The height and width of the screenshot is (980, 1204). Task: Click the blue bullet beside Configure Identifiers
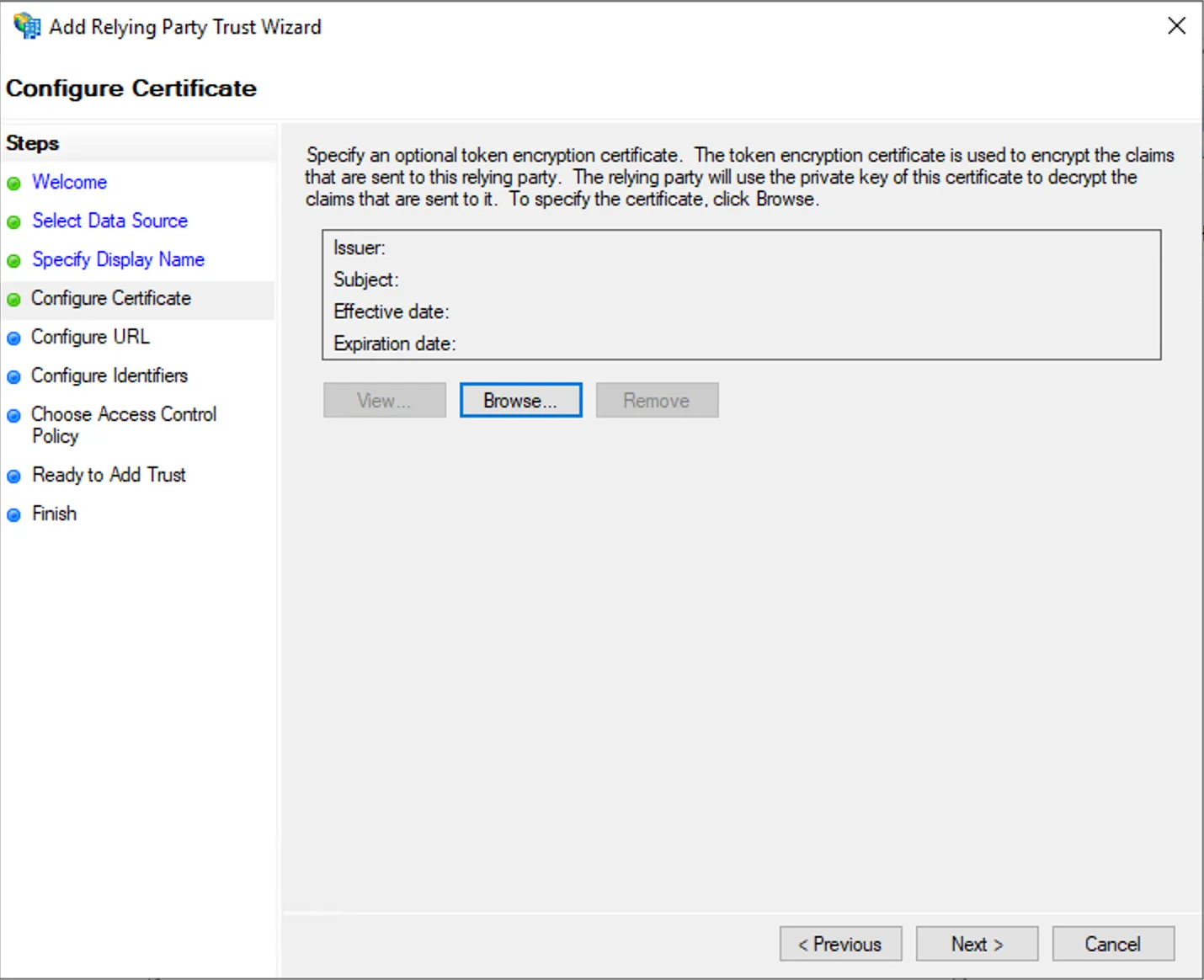point(14,376)
